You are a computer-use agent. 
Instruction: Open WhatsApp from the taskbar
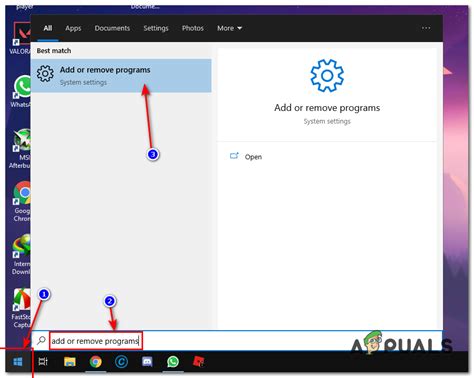pyautogui.click(x=173, y=361)
